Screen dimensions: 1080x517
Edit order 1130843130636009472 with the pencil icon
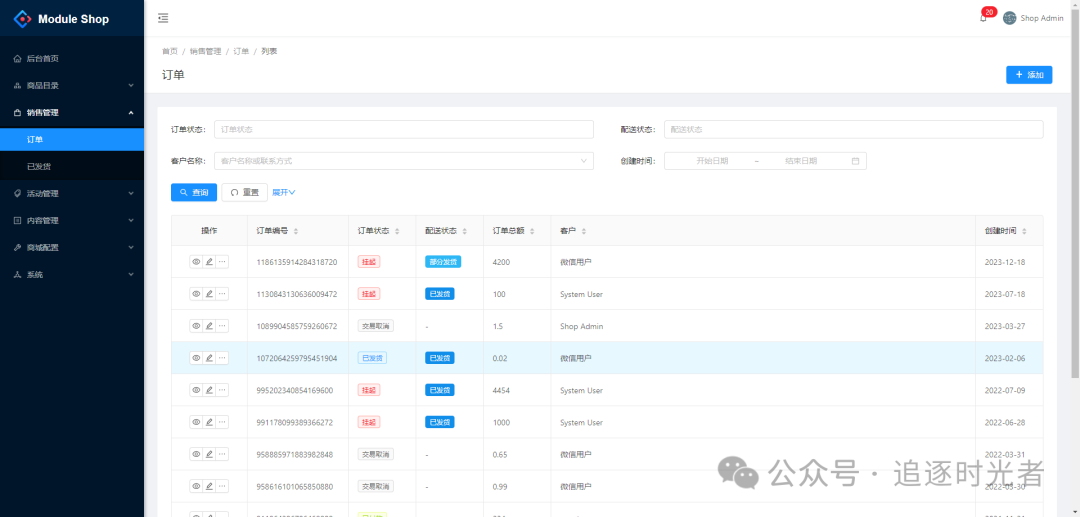click(209, 294)
